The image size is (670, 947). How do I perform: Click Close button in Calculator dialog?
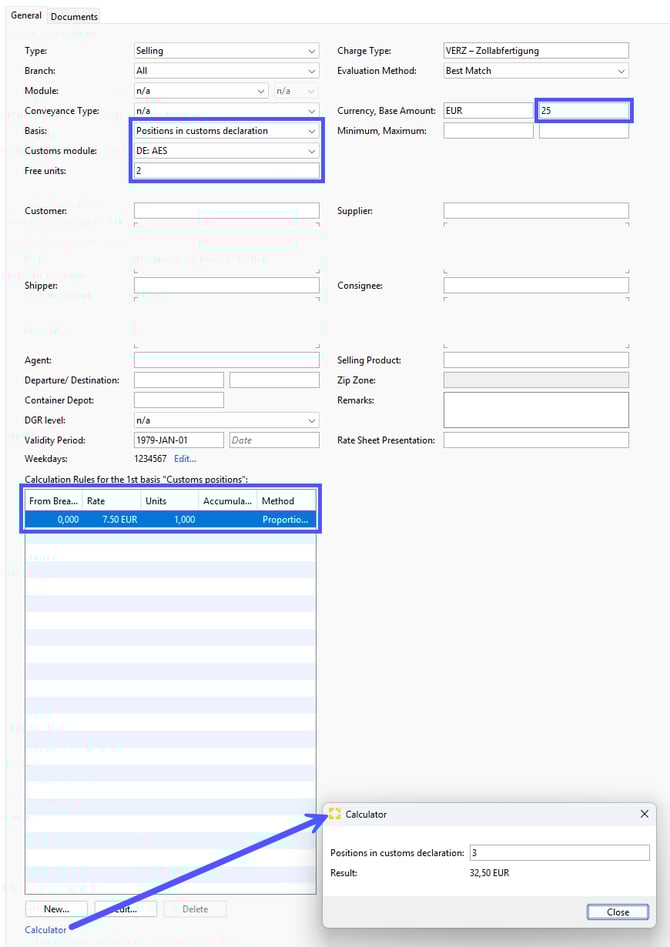point(618,912)
